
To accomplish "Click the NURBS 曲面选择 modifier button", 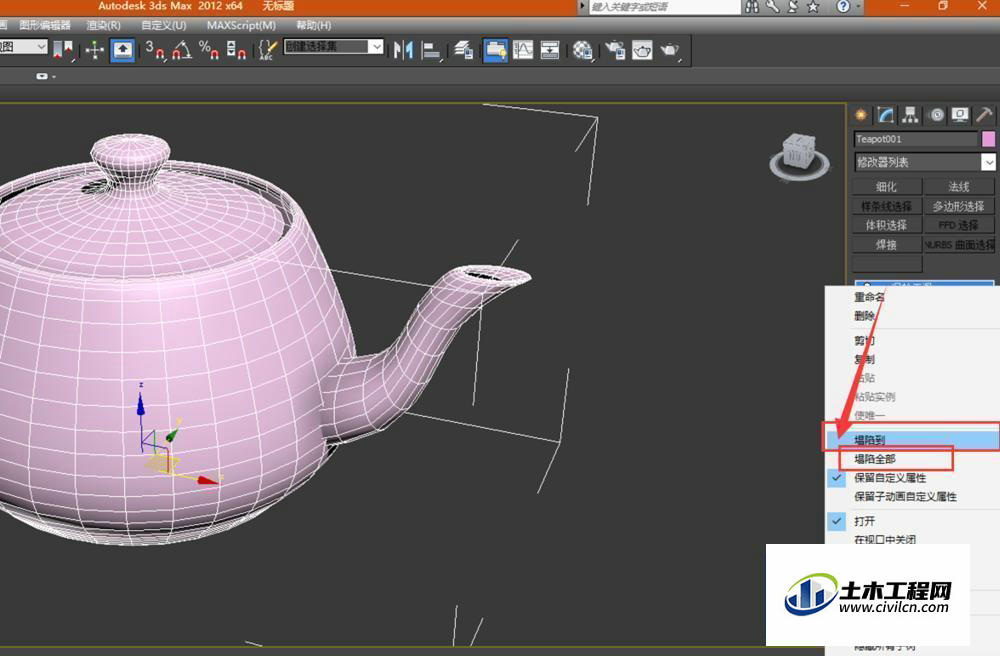I will [x=959, y=245].
